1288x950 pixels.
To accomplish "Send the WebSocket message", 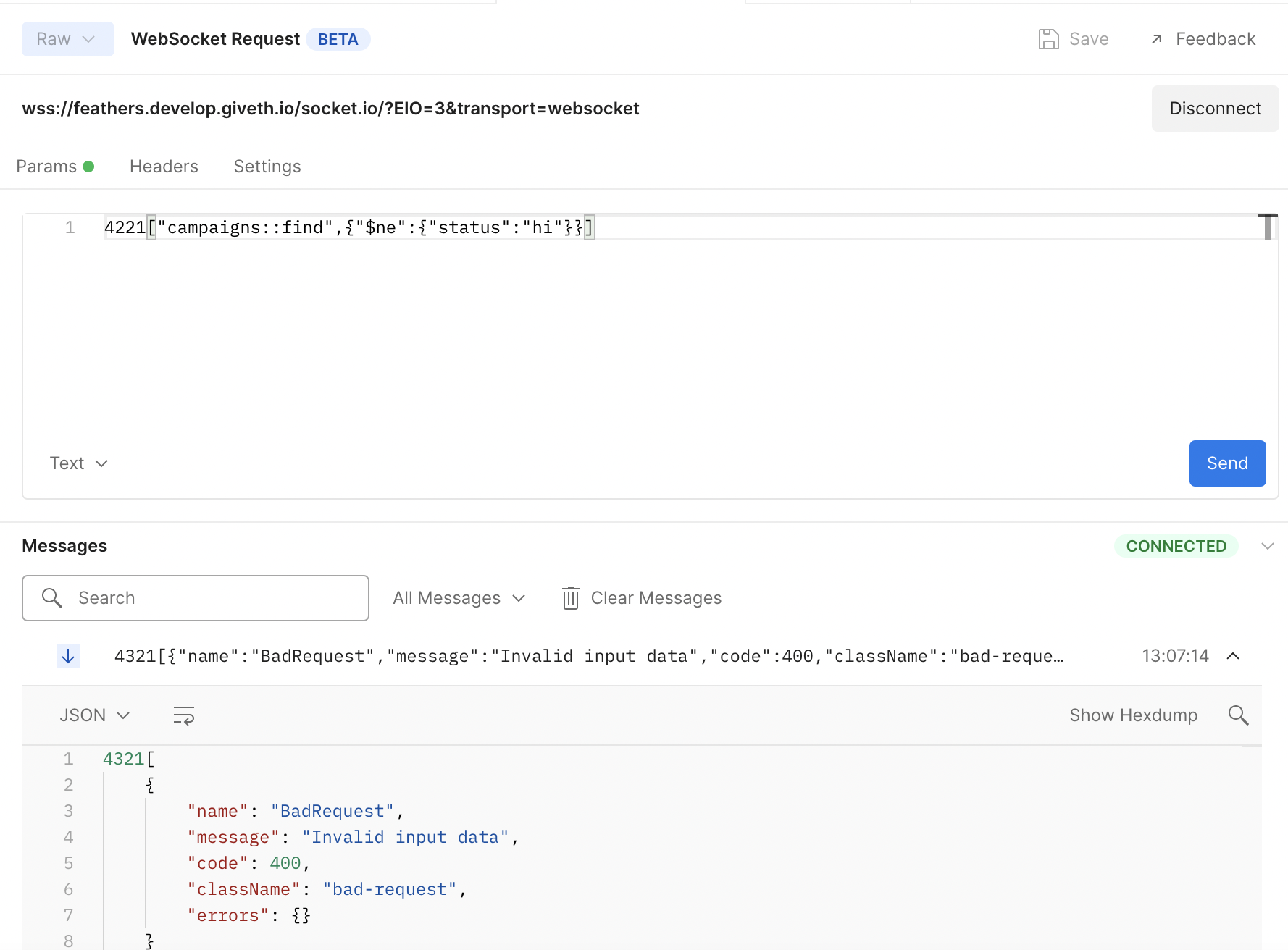I will [1227, 463].
